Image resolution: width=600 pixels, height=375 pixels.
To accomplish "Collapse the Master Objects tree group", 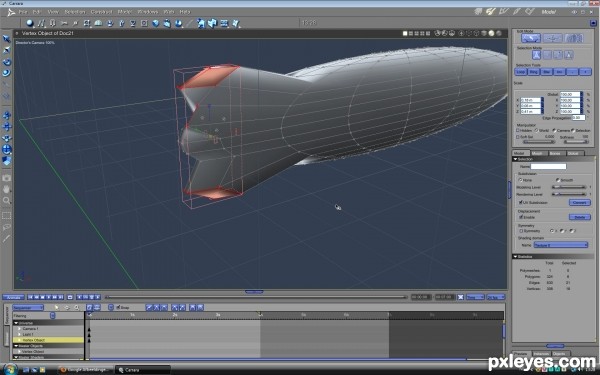I will pyautogui.click(x=16, y=346).
